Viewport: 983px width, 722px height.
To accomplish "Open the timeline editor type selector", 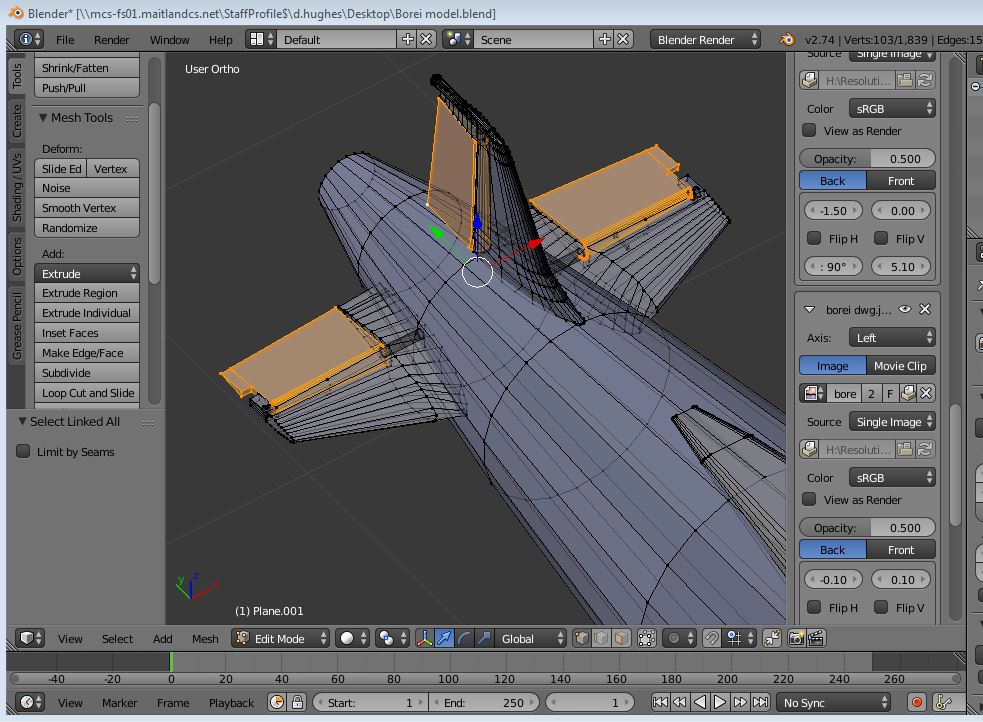I will pyautogui.click(x=30, y=702).
